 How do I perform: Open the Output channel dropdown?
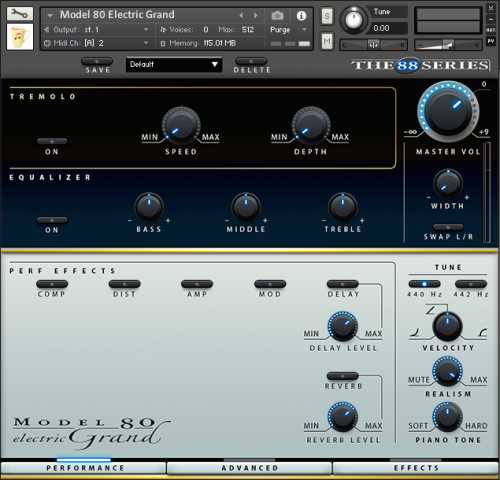[146, 30]
